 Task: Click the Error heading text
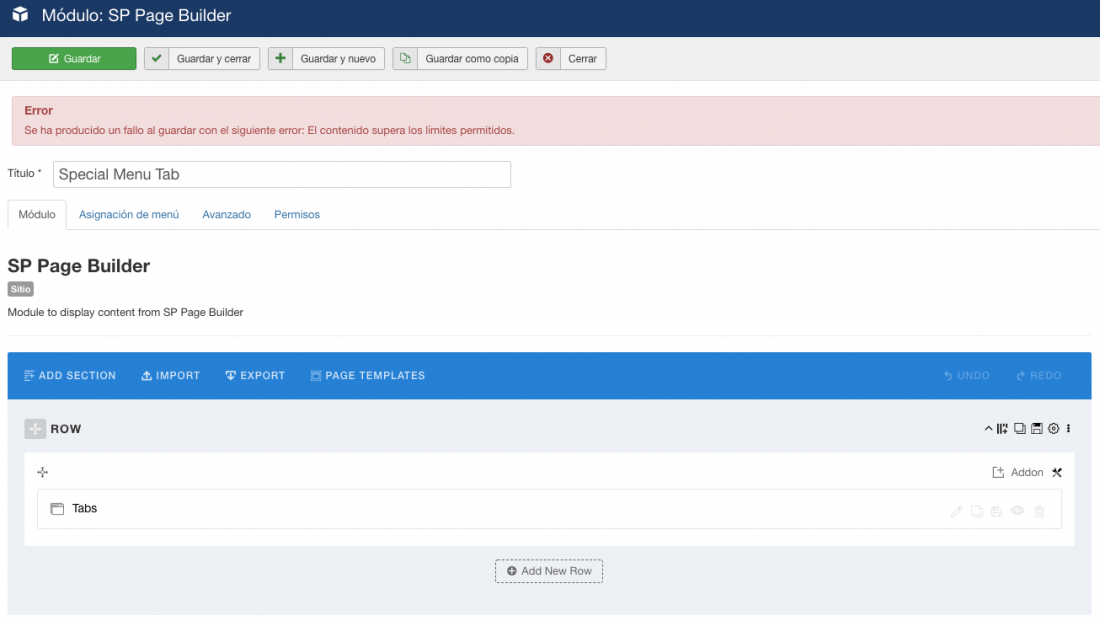(39, 110)
